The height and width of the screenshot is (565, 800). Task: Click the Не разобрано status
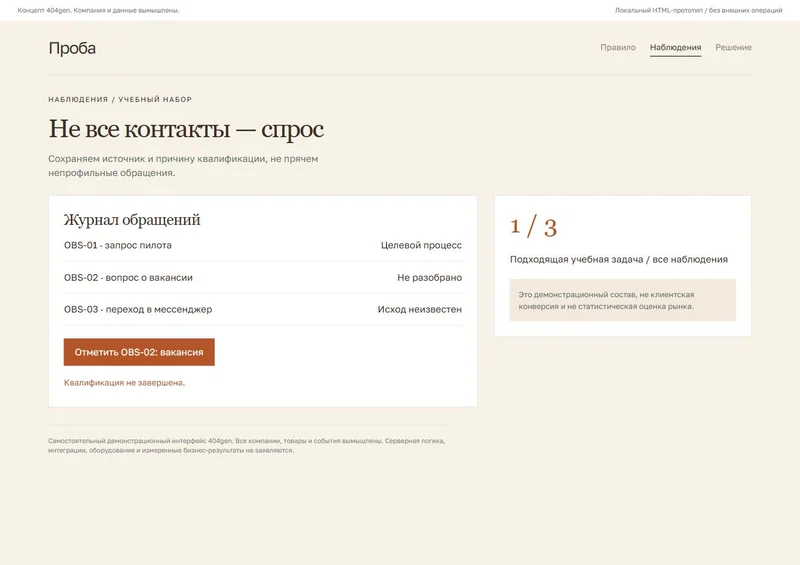pyautogui.click(x=430, y=278)
